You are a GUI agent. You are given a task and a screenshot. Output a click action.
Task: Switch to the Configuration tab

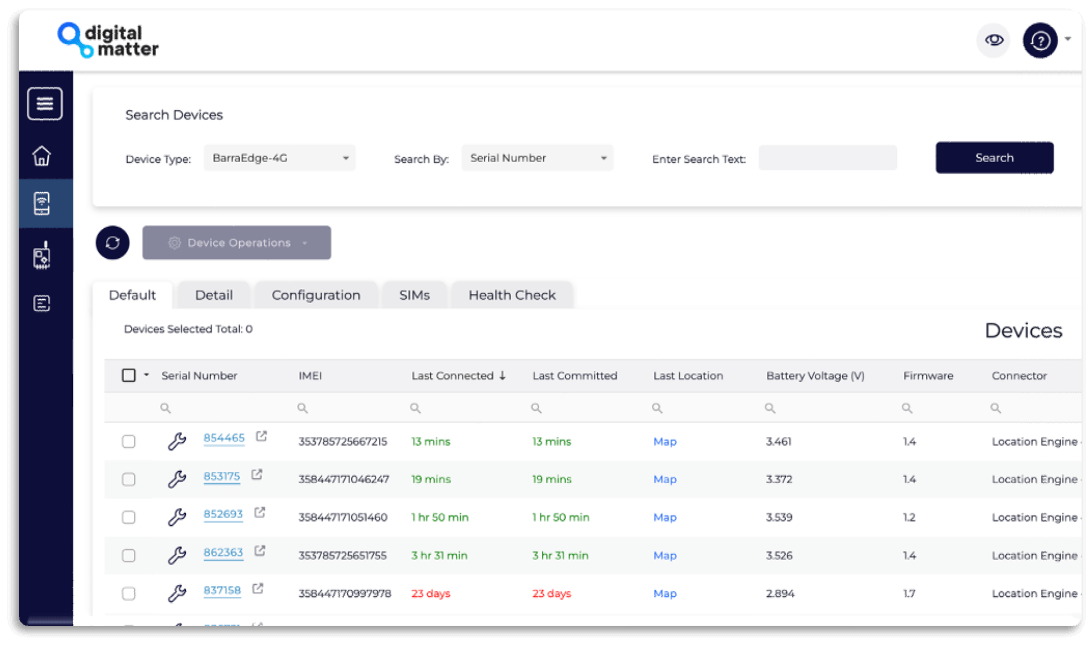tap(316, 295)
